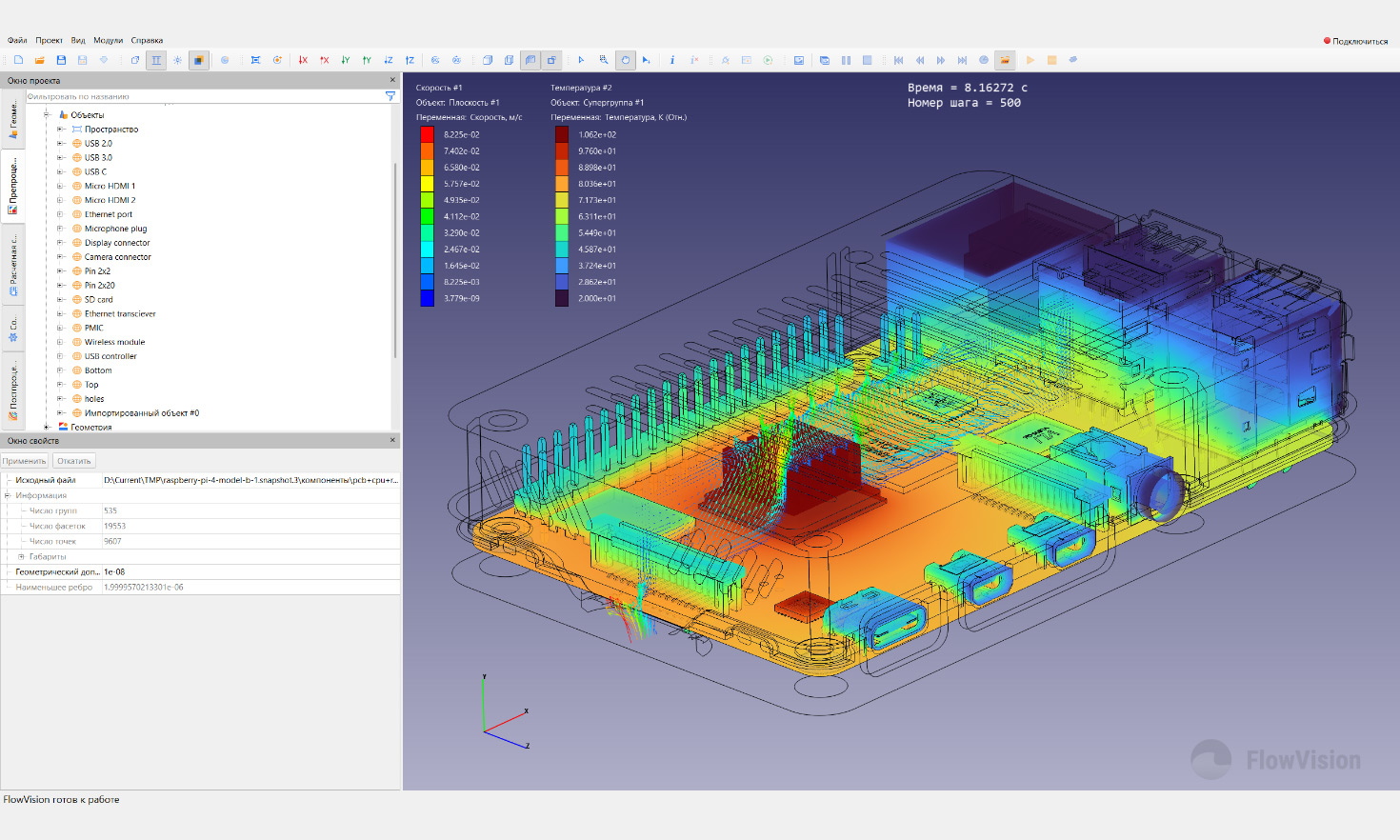
Task: Toggle the highlighted orange folder button near playback
Action: pos(1005,60)
